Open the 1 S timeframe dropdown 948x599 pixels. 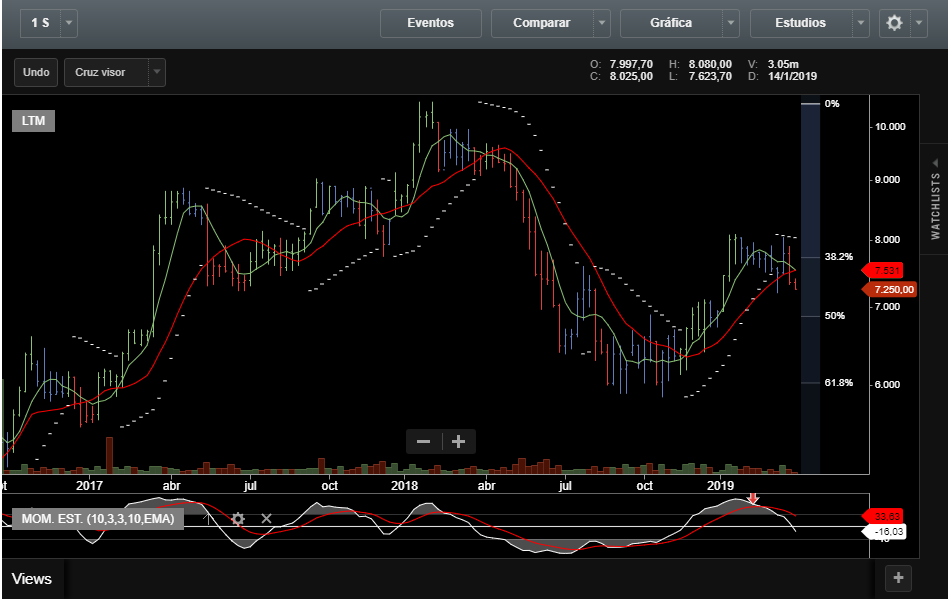coord(69,23)
